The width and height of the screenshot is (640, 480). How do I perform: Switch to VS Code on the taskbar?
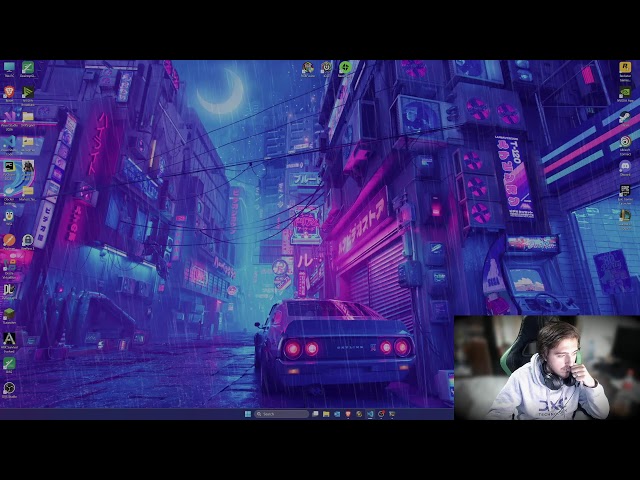pyautogui.click(x=370, y=413)
